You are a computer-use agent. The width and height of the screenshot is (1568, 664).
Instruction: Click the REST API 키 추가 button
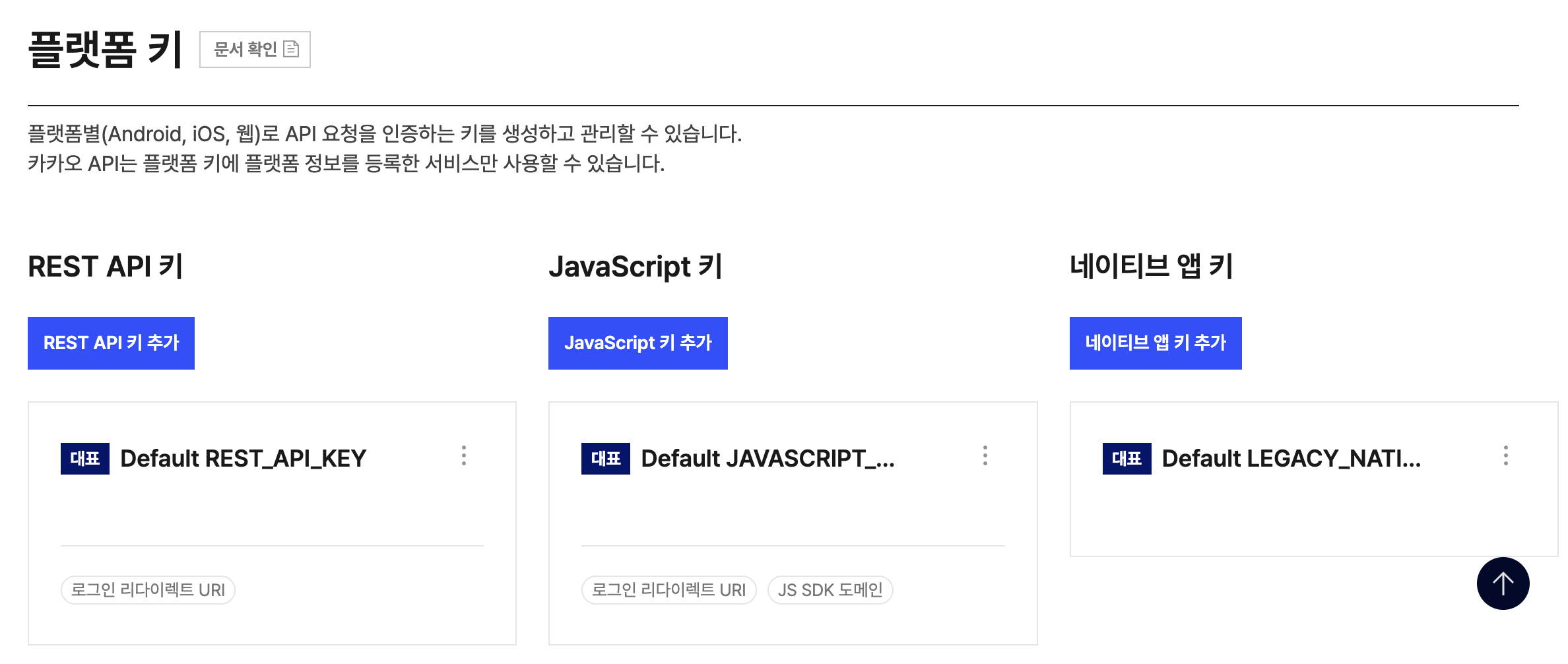(x=111, y=343)
